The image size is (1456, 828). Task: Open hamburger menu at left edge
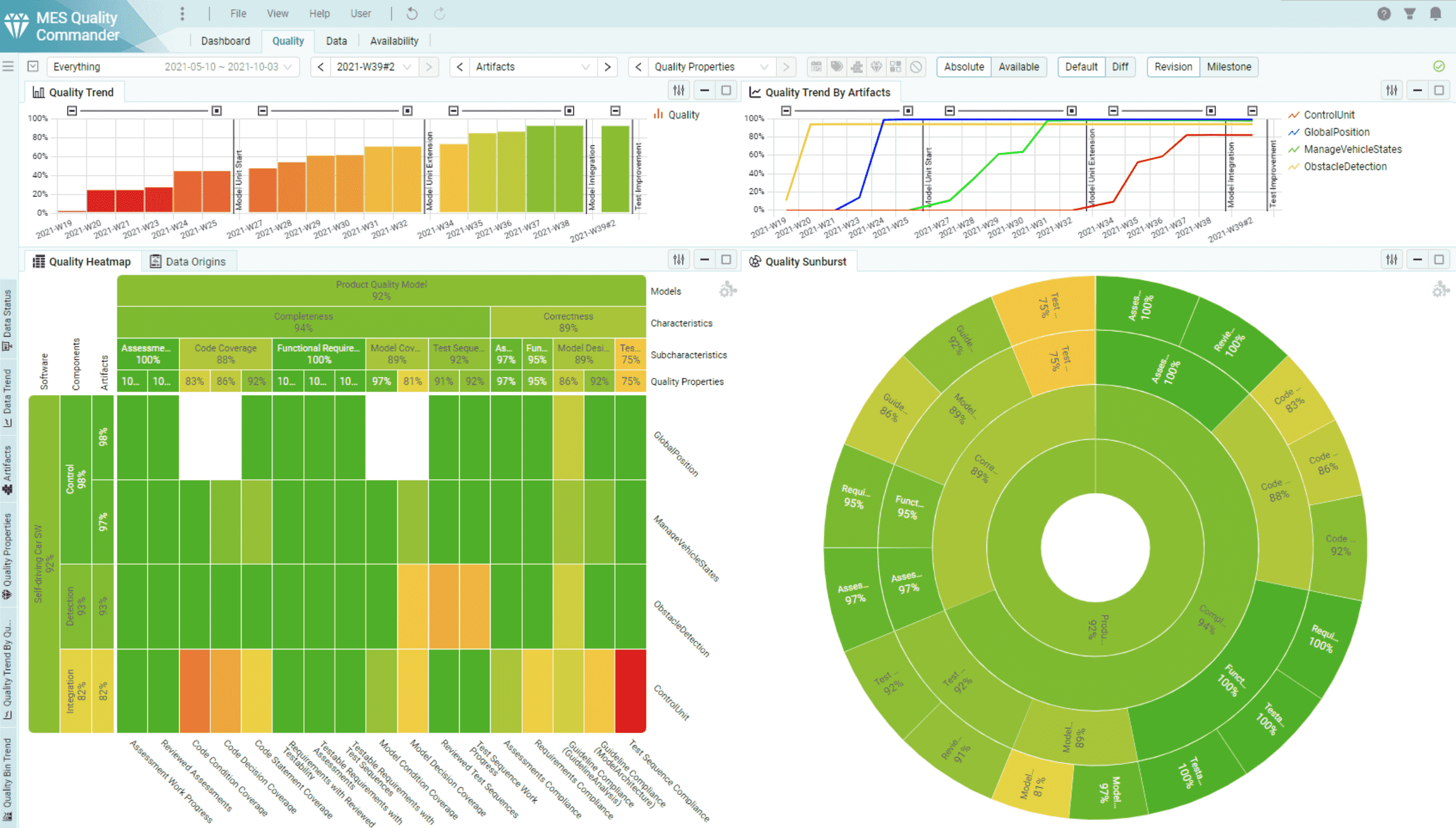coord(8,66)
